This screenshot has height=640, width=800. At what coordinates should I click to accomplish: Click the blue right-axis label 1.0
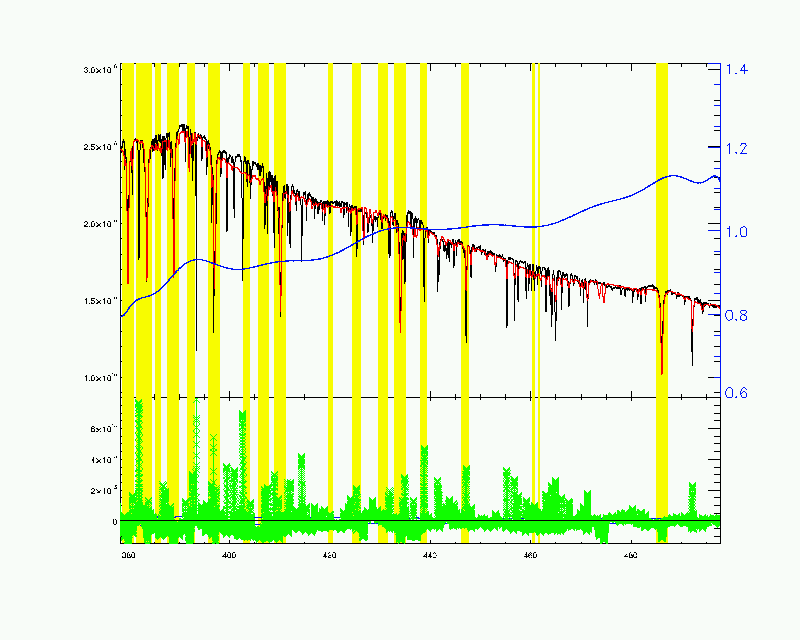point(736,232)
